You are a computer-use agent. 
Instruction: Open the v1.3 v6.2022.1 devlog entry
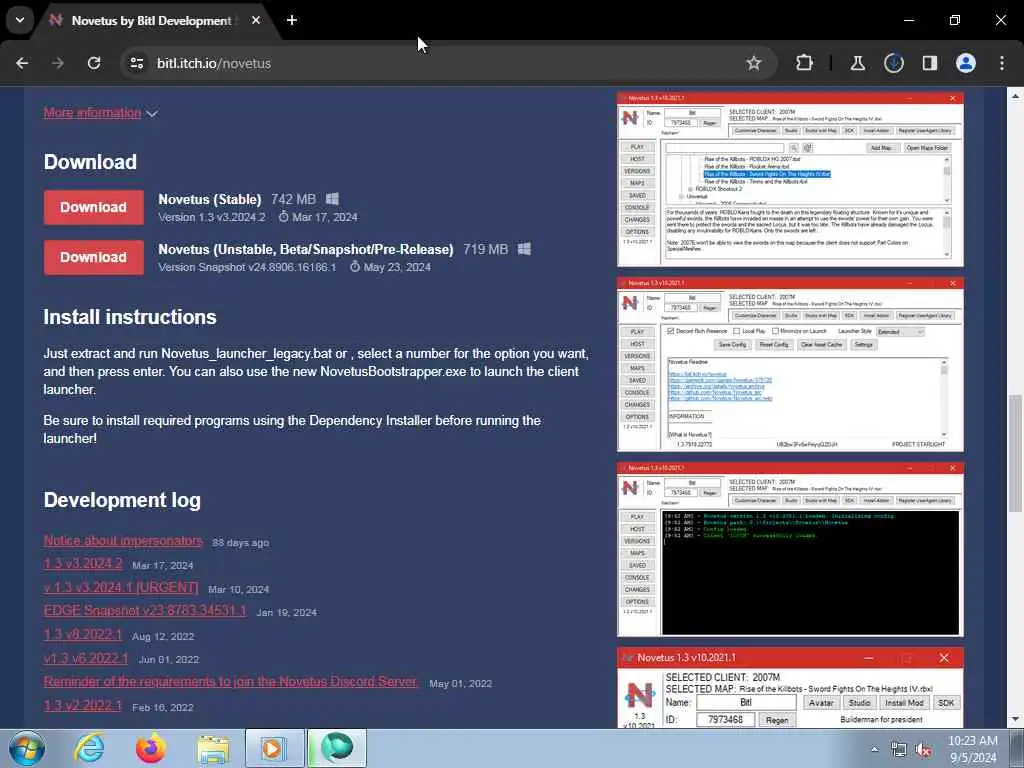click(x=86, y=658)
